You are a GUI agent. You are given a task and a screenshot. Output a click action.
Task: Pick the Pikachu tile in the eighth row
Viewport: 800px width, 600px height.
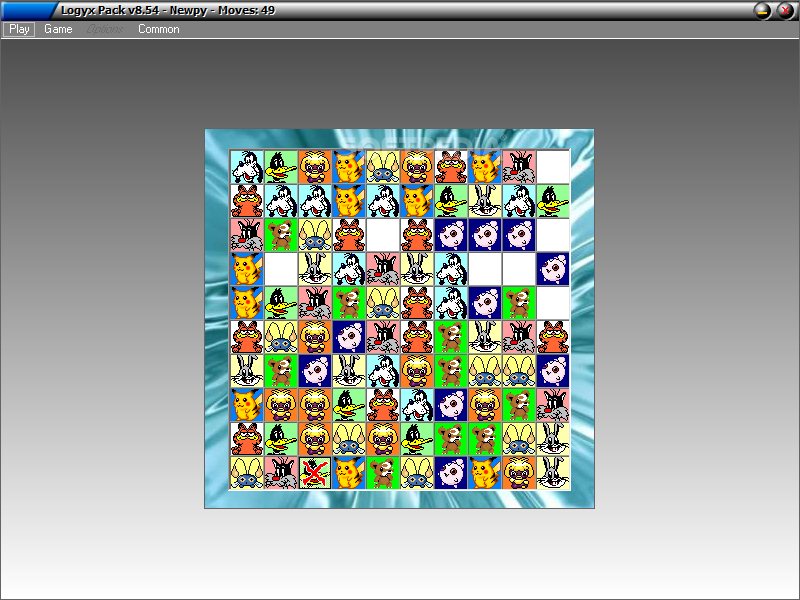point(247,405)
